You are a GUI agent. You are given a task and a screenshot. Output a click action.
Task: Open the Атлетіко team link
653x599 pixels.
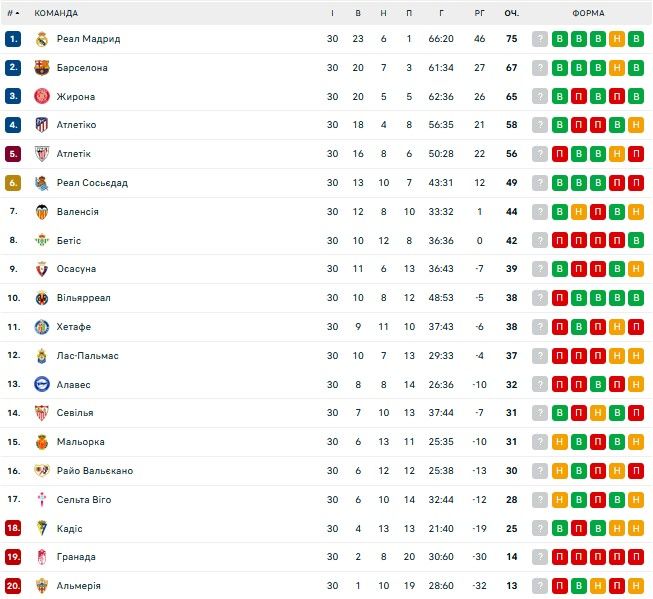[x=77, y=125]
